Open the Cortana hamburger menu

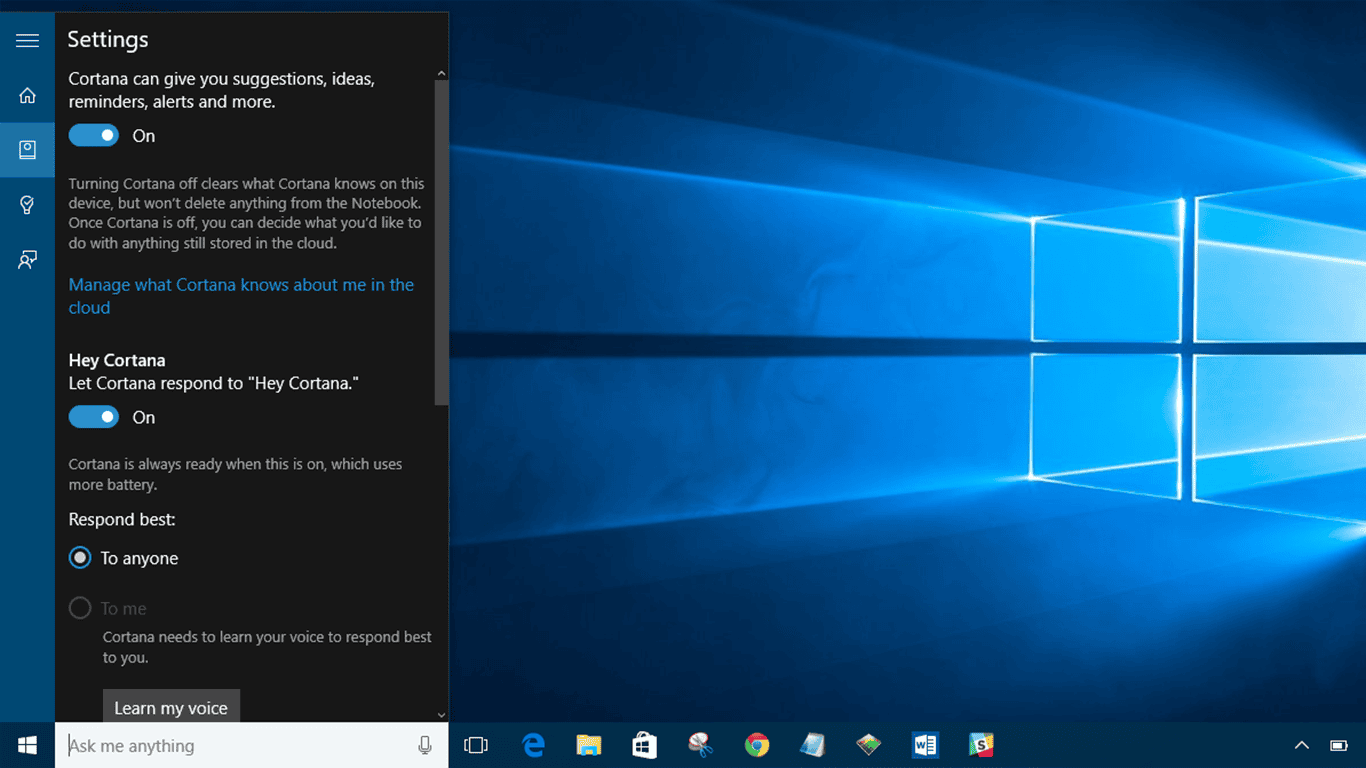point(27,40)
